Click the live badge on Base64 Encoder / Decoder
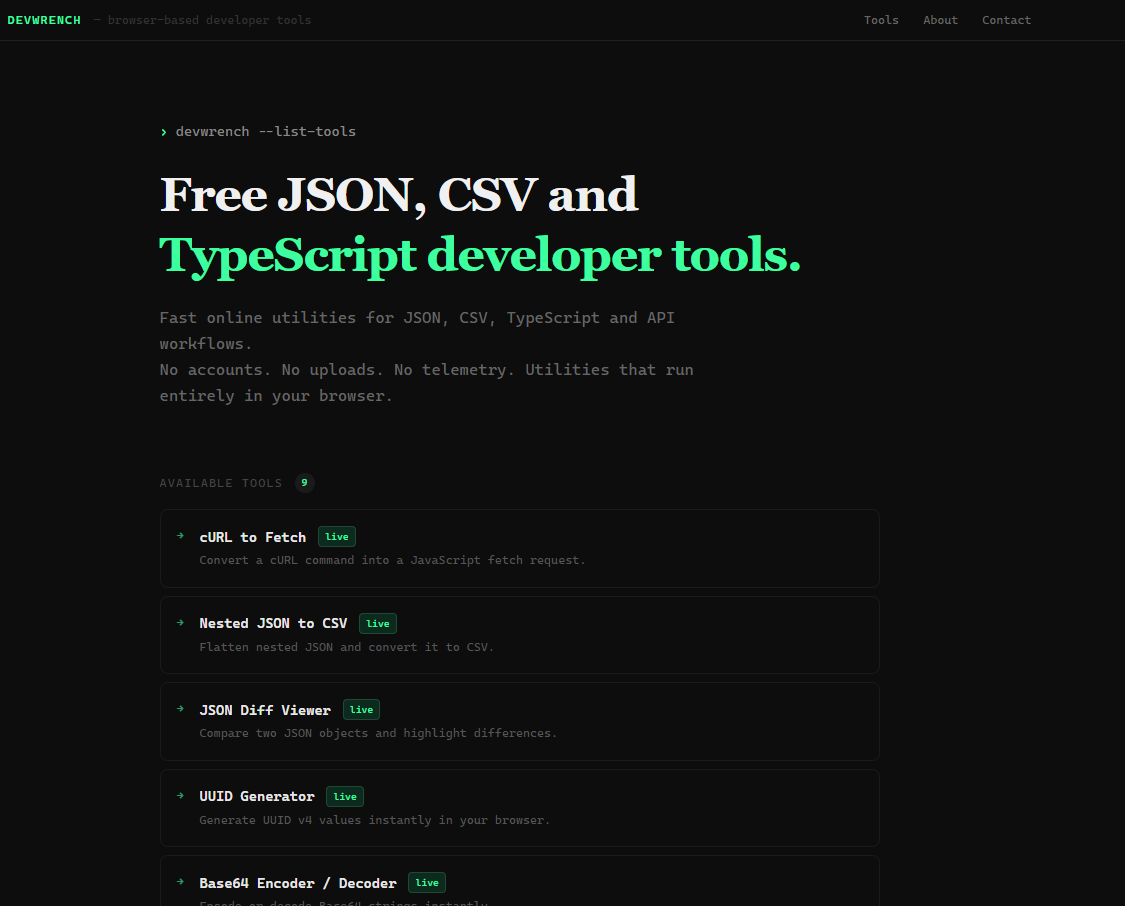 (427, 882)
